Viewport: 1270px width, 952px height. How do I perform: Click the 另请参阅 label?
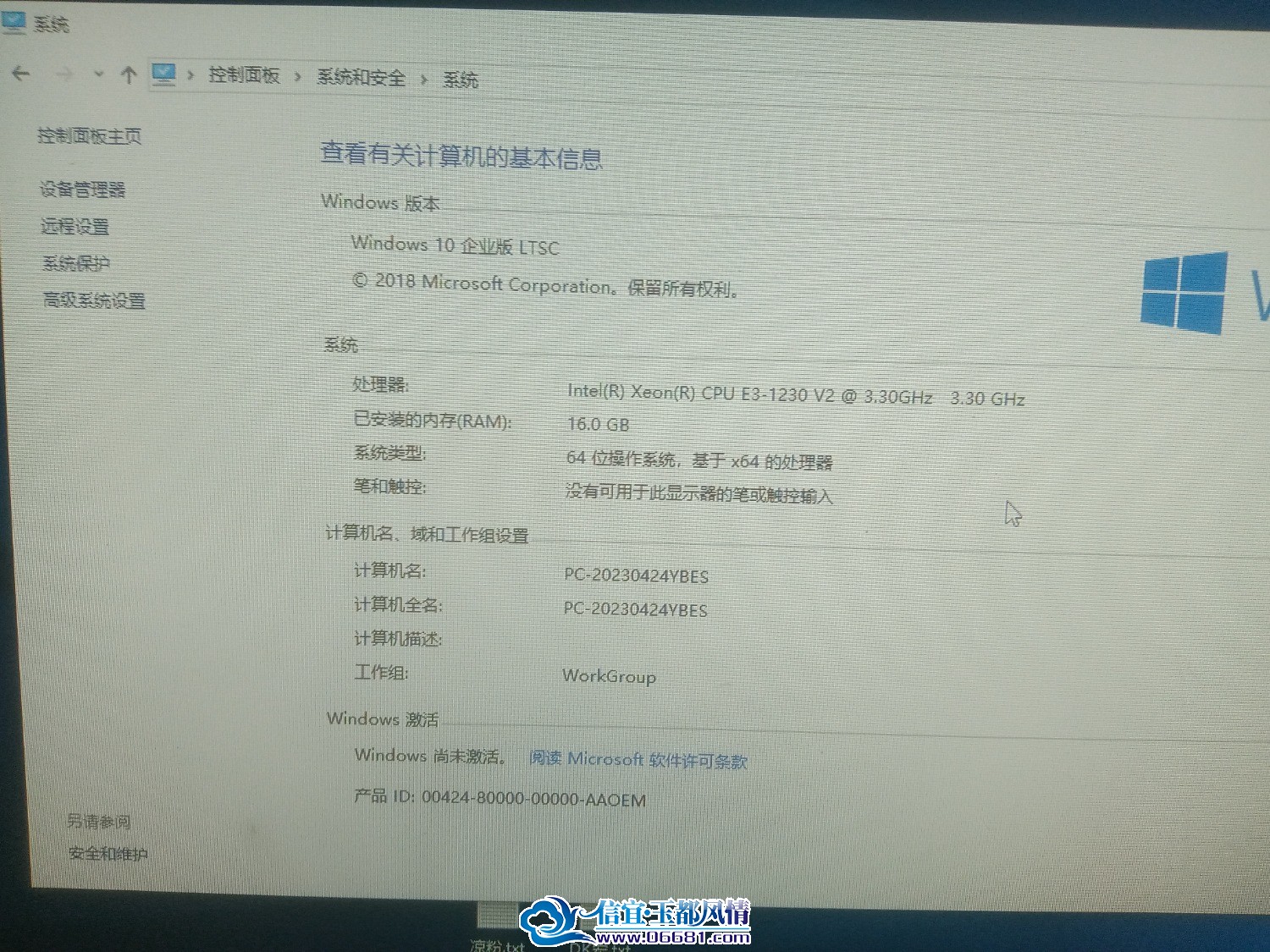click(x=99, y=821)
